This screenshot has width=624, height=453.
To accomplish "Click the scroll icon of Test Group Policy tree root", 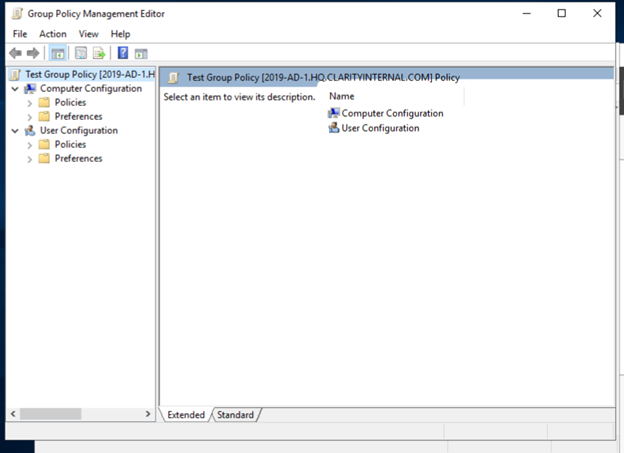I will tap(16, 74).
